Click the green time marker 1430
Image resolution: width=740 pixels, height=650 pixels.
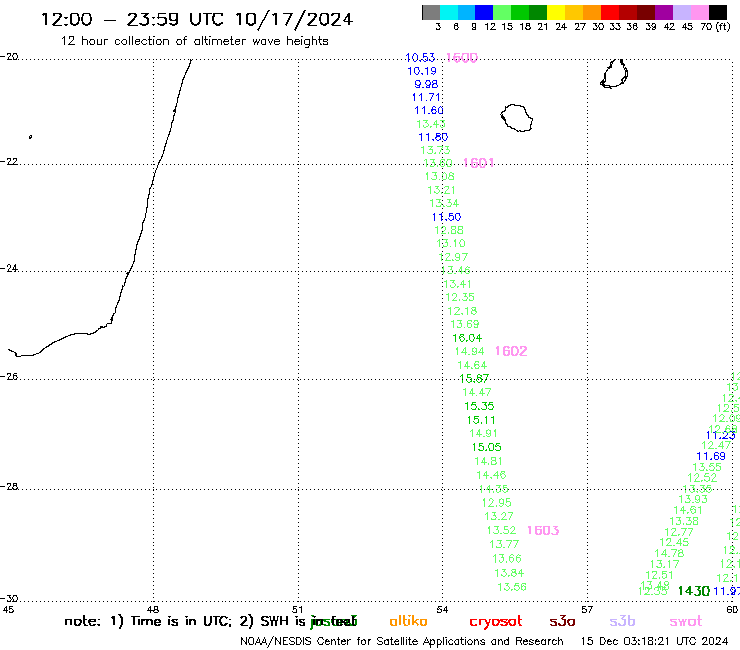pos(694,591)
